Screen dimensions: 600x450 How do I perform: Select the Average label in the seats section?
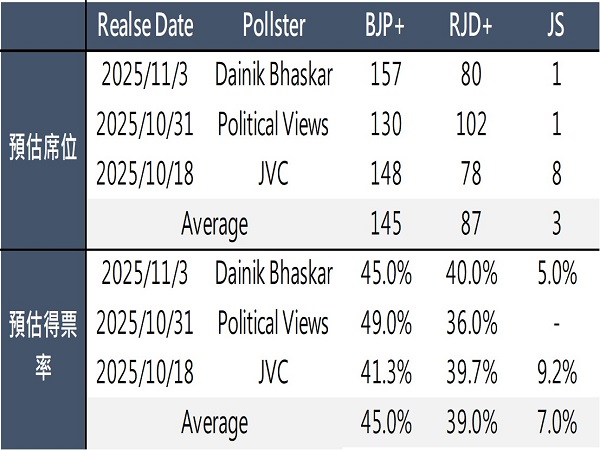tap(214, 224)
